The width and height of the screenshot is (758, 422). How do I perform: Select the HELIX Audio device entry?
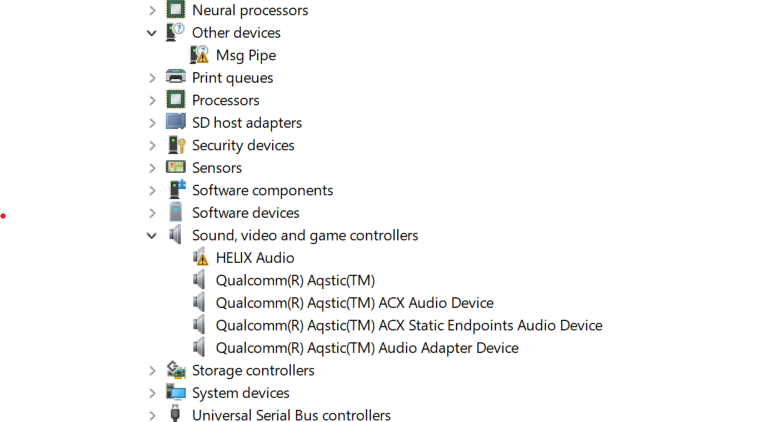pos(255,258)
